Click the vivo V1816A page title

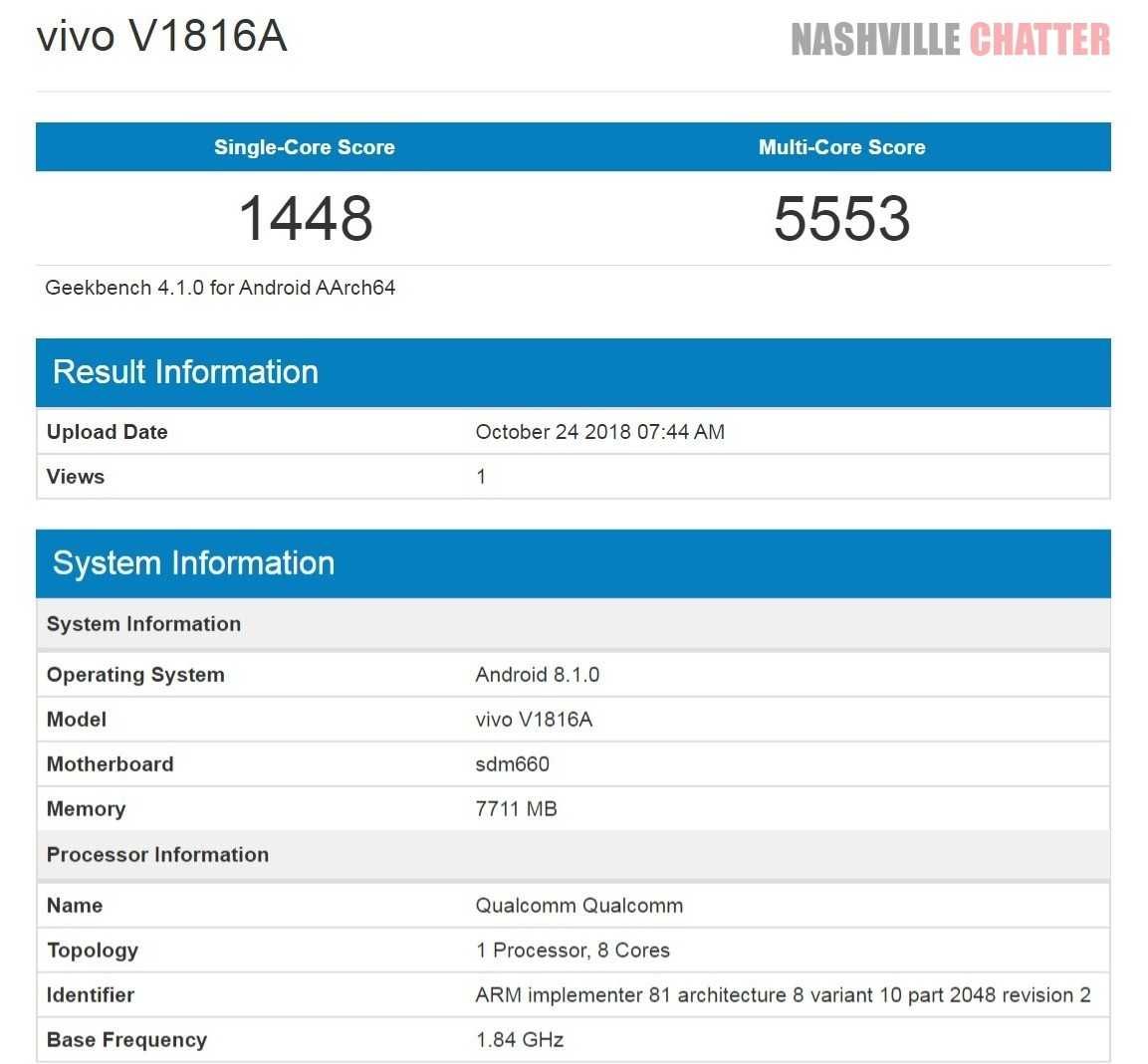click(162, 35)
